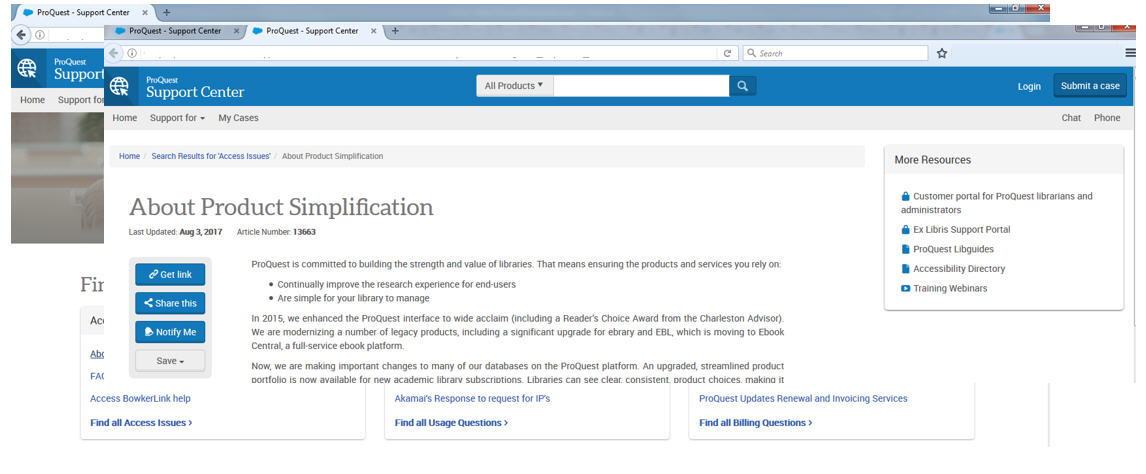Open Access BowkerLink help link in background window
The height and width of the screenshot is (474, 1146).
[140, 399]
